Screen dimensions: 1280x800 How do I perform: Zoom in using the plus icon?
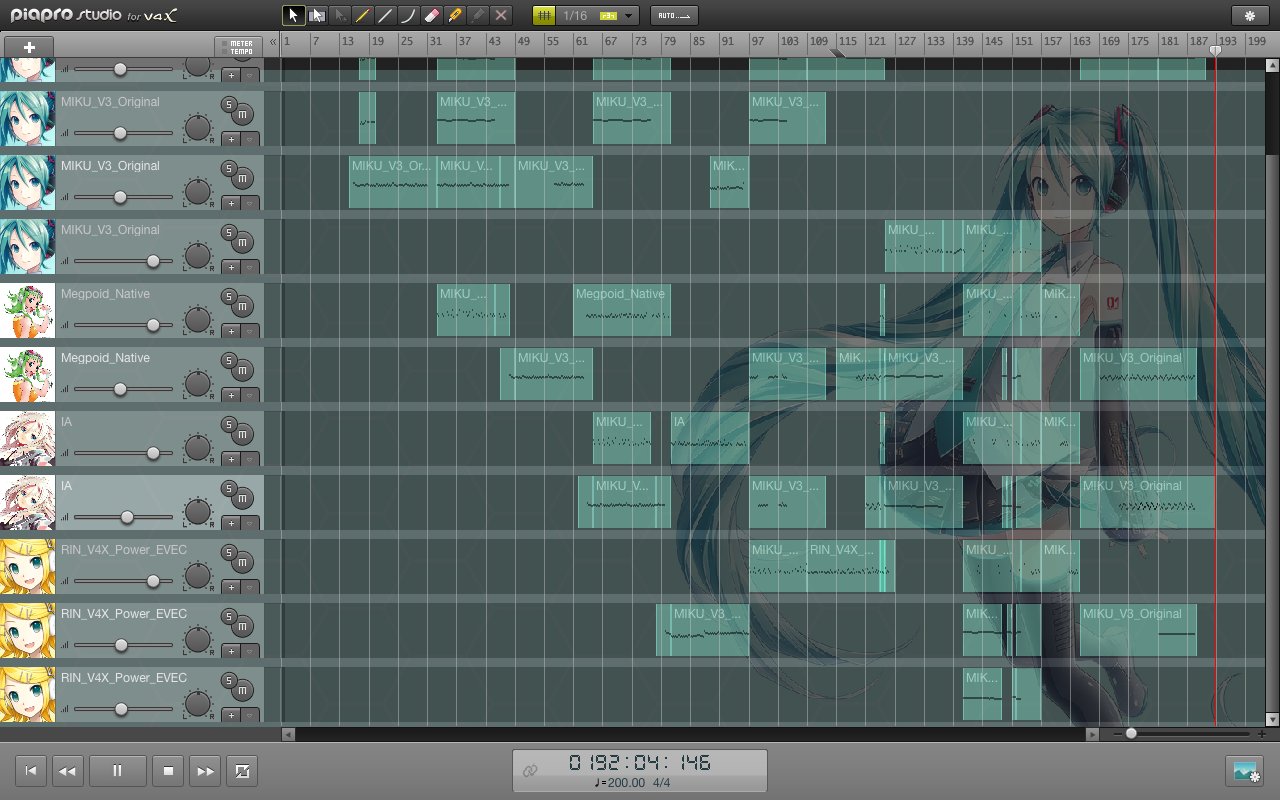coord(1262,734)
